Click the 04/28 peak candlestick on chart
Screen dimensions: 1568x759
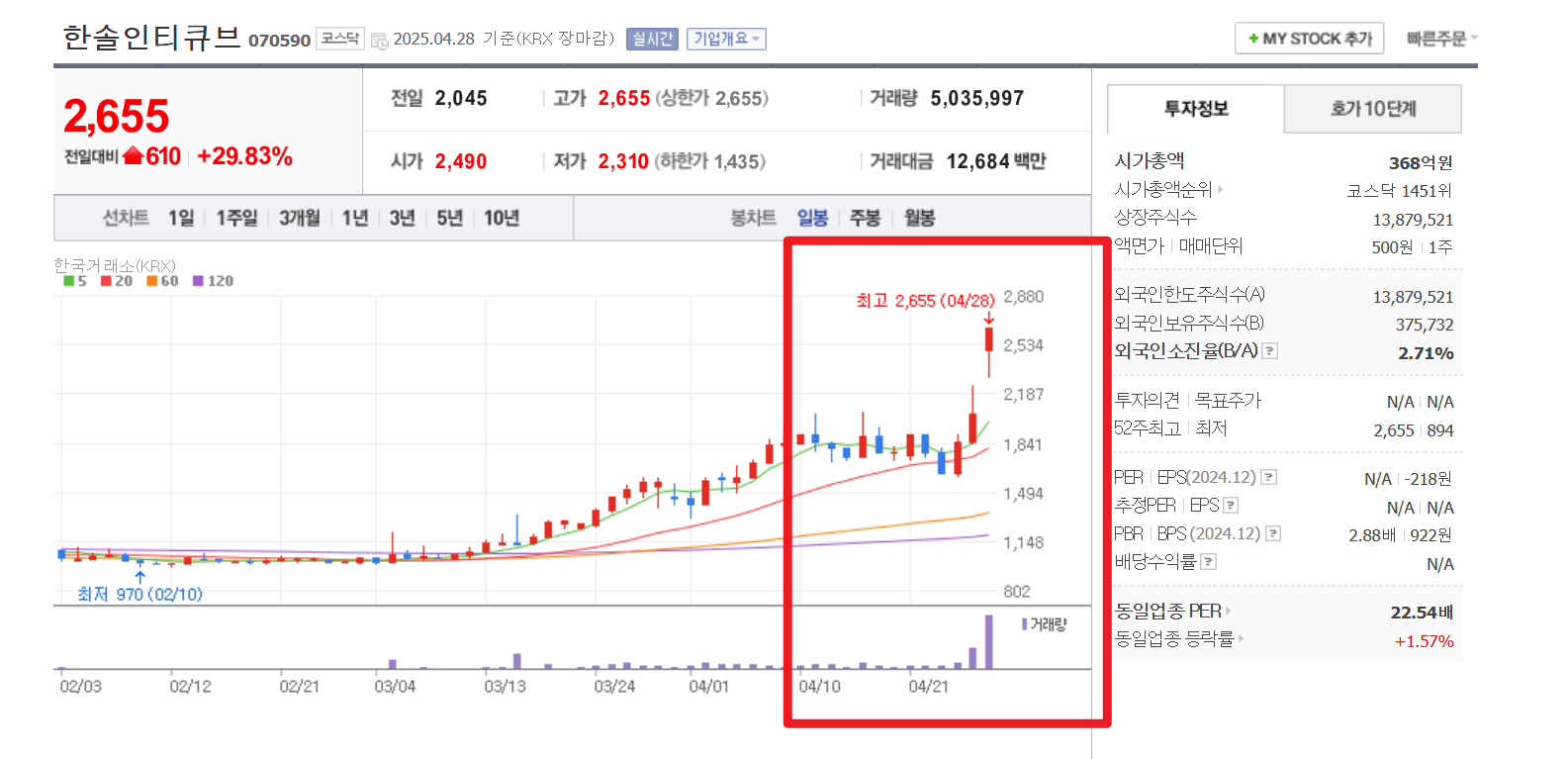[989, 351]
